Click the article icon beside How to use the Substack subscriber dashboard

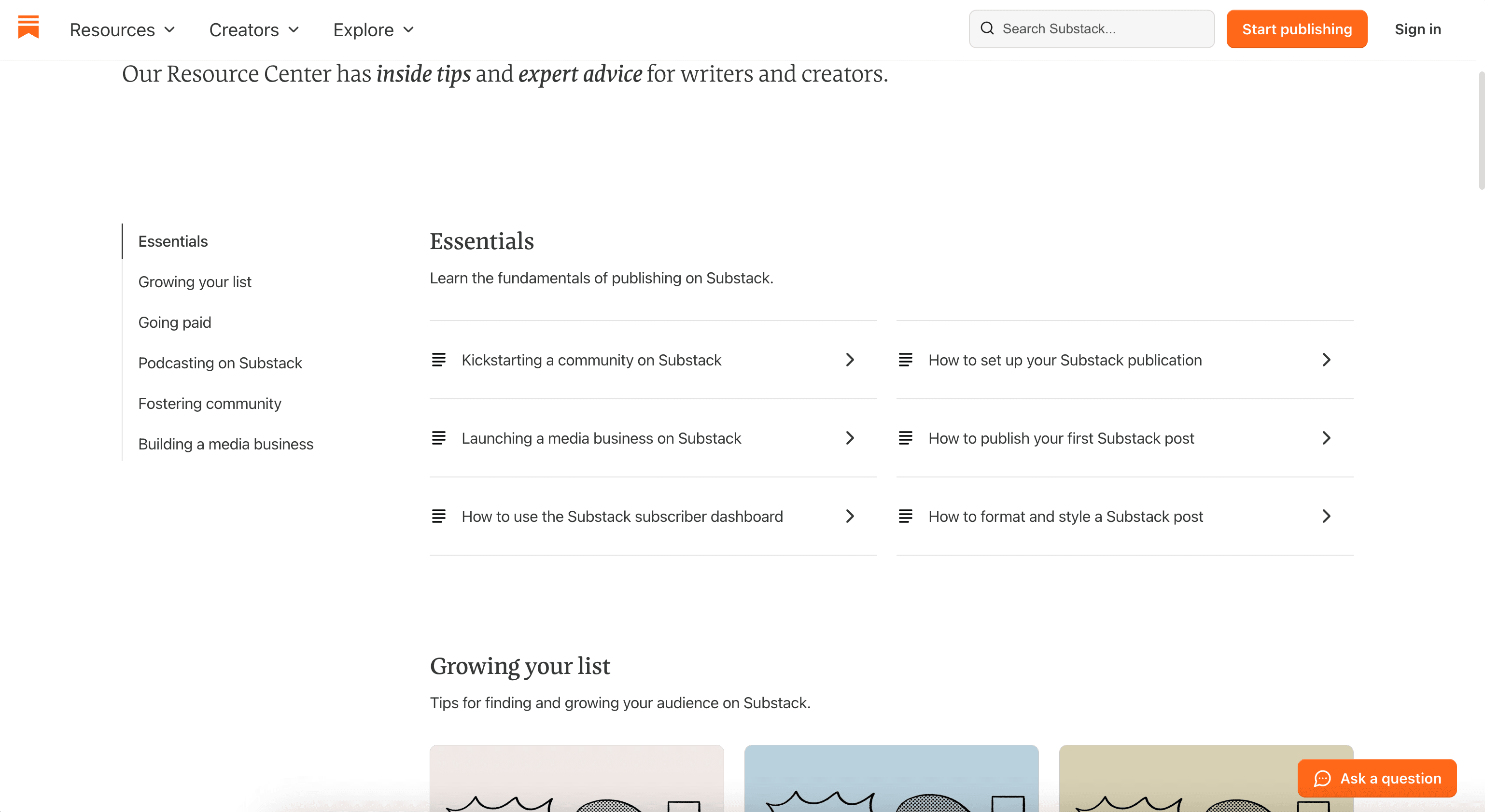(439, 516)
